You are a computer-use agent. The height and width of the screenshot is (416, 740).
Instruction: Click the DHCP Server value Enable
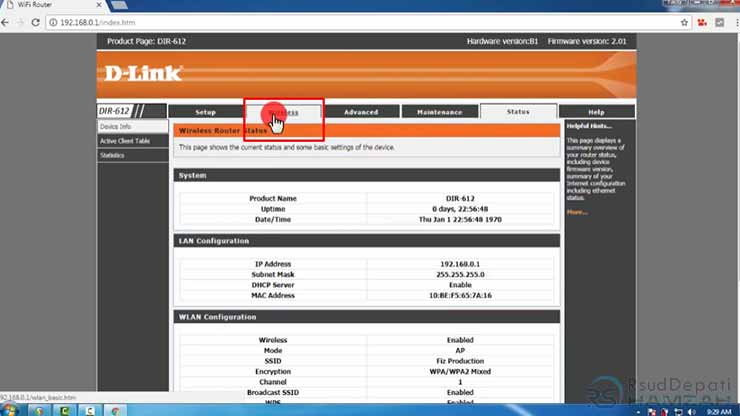460,285
